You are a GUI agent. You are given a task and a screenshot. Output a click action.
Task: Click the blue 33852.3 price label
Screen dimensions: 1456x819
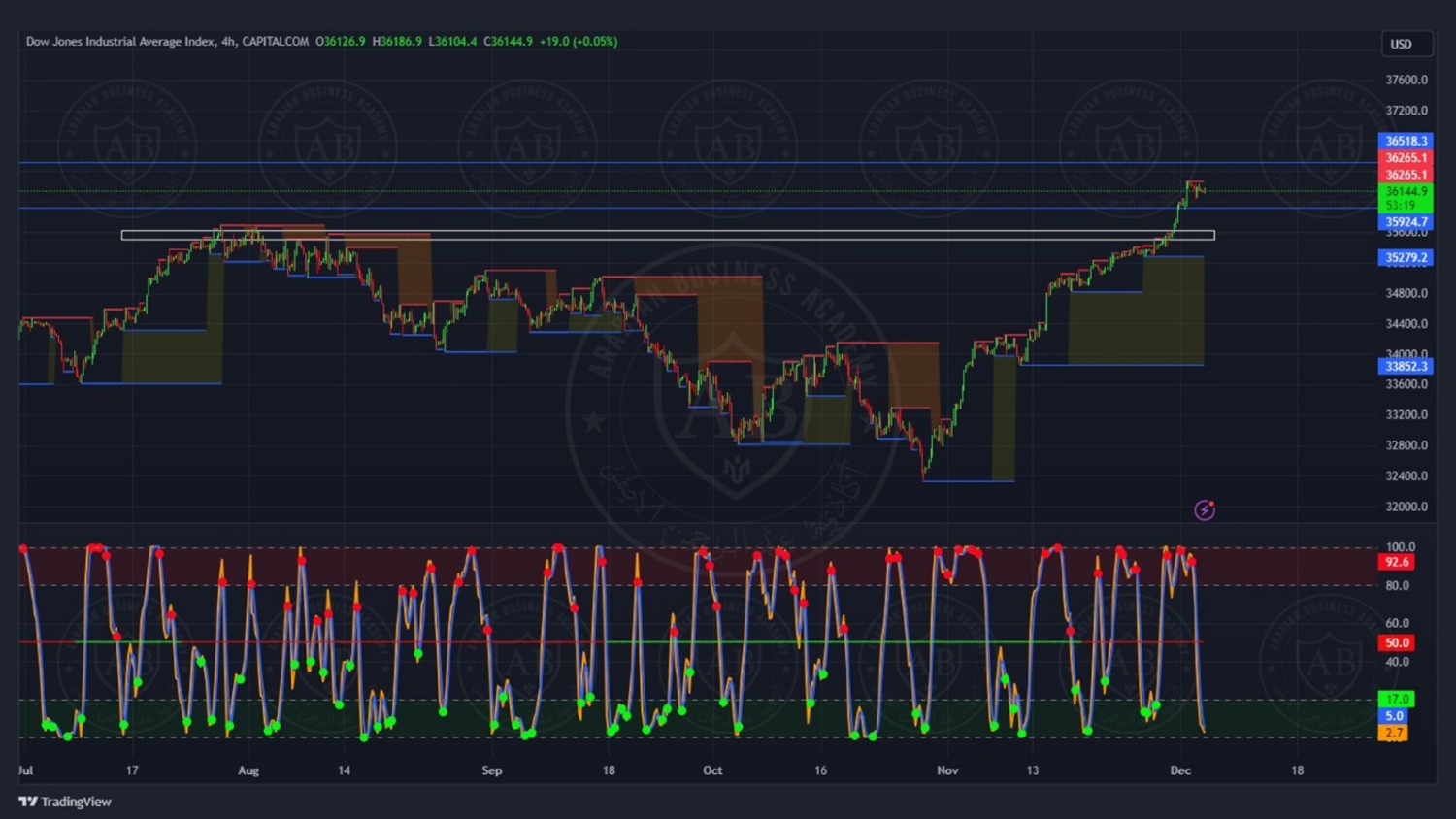pyautogui.click(x=1406, y=367)
